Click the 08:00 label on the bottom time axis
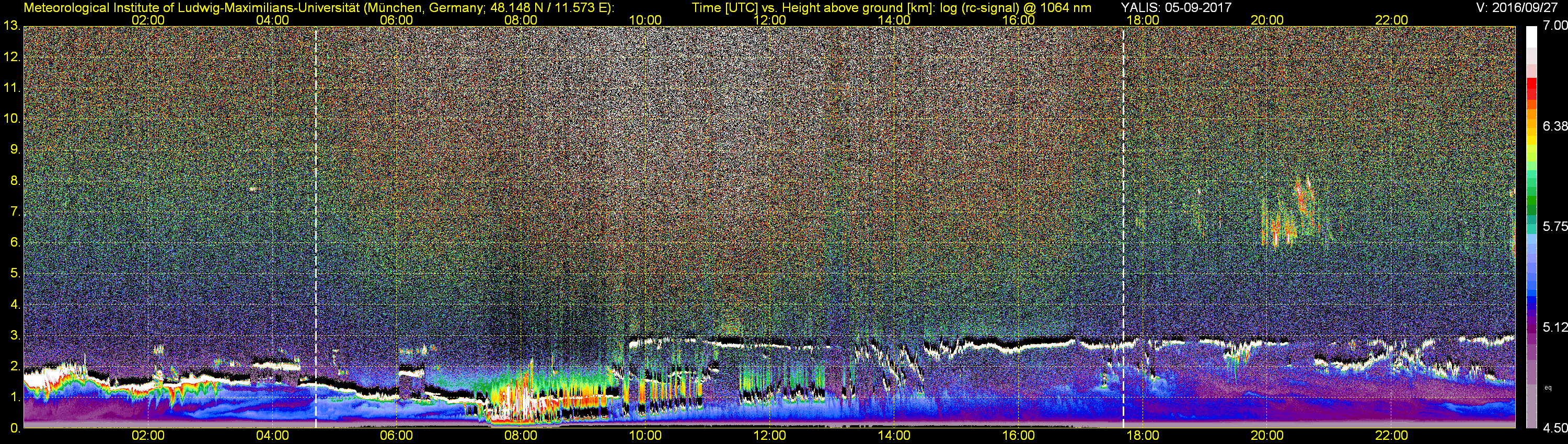Screen dimensions: 1568x444 521,436
